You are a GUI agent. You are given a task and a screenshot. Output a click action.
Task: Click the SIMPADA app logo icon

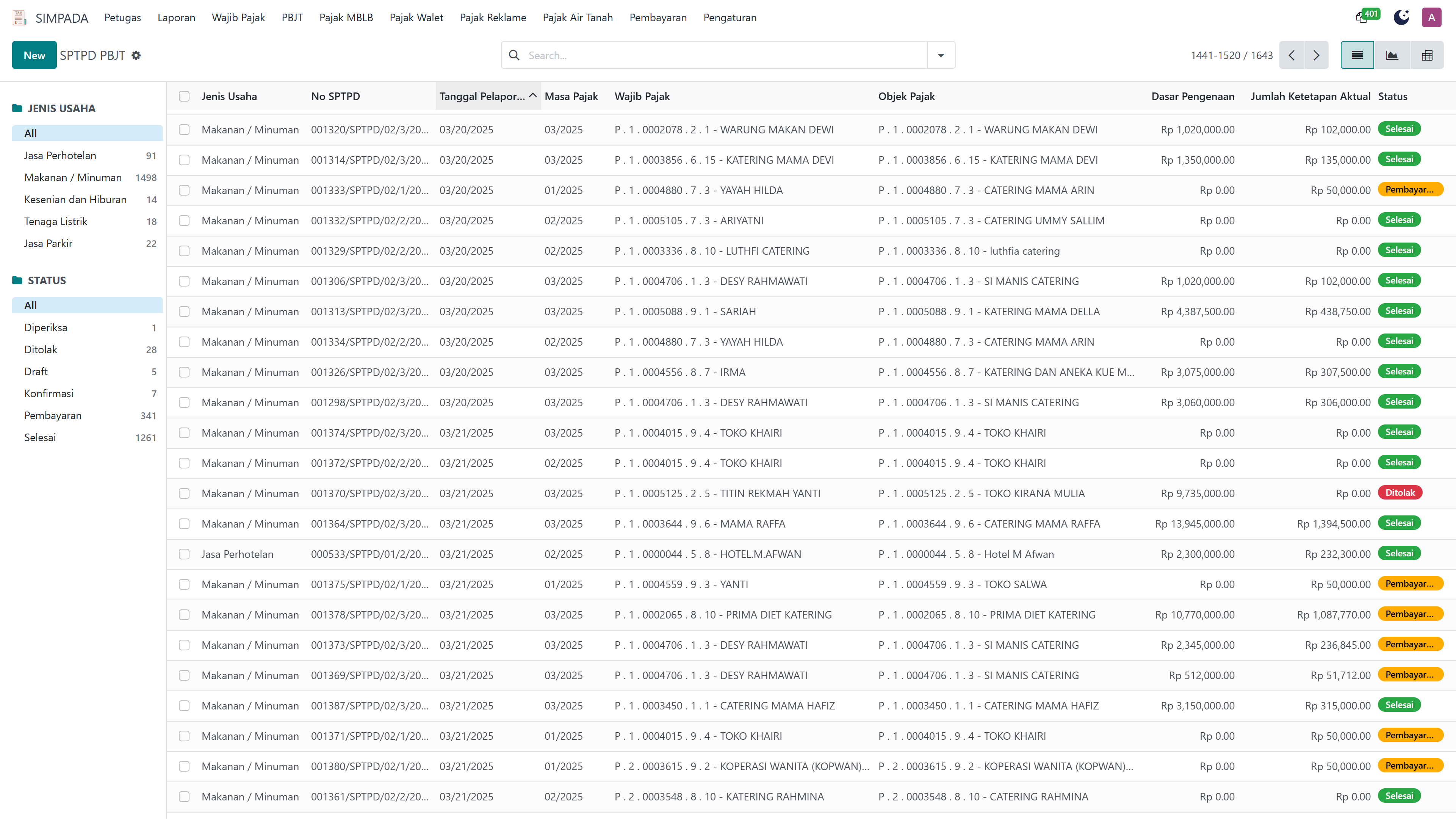[19, 17]
